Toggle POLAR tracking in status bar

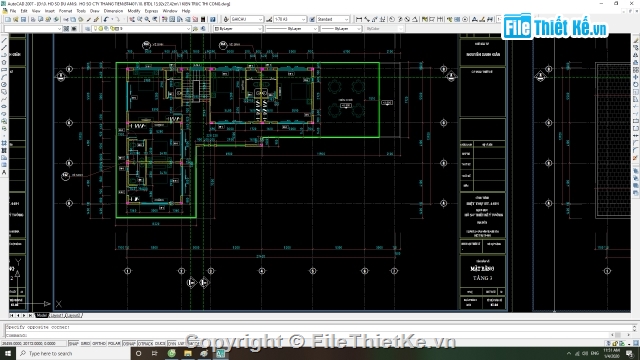(114, 344)
